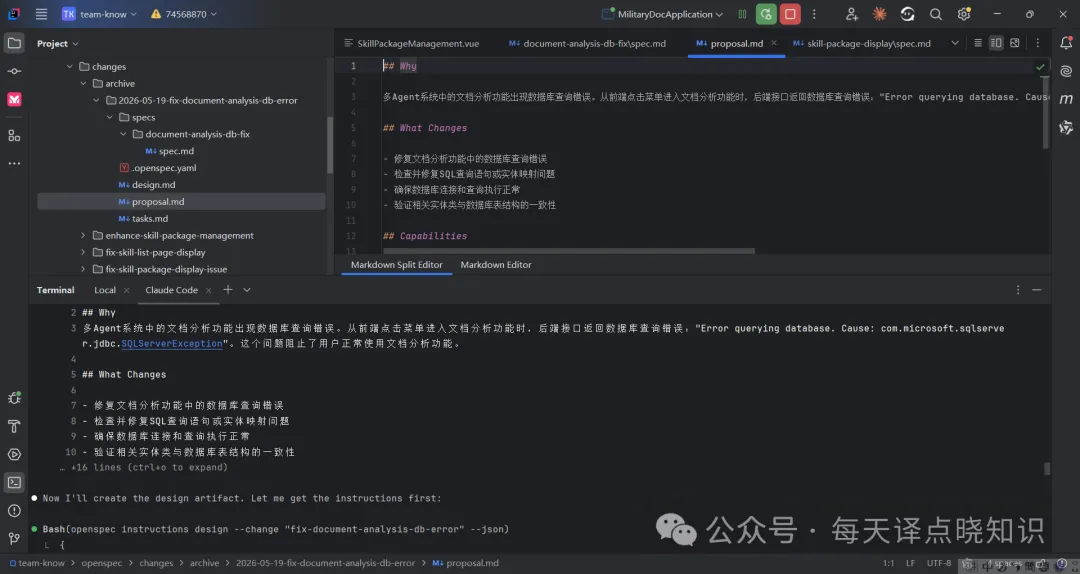Select Markdown Editor tab
The image size is (1080, 574).
coord(496,265)
